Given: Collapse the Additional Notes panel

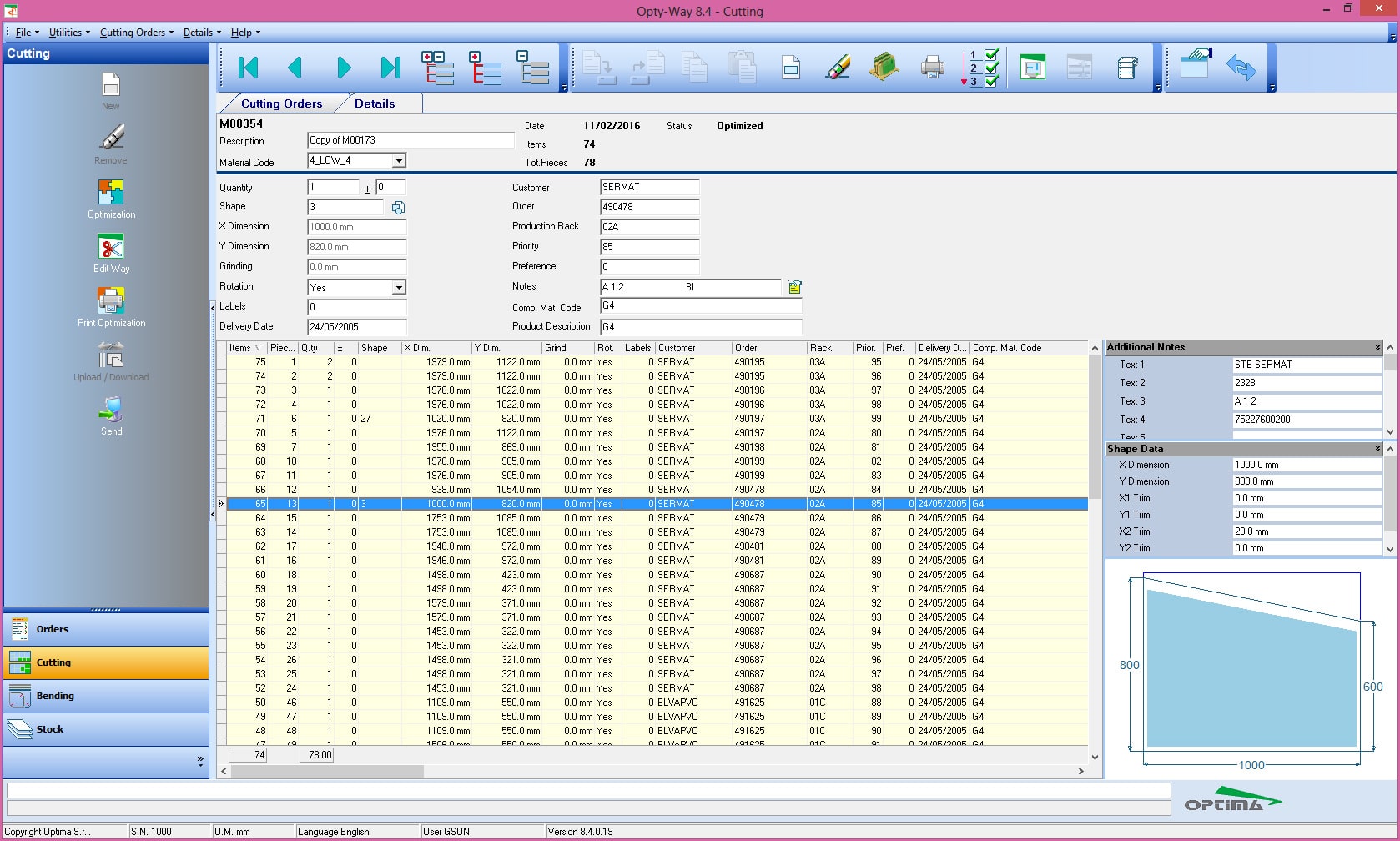Looking at the screenshot, I should click(1377, 347).
